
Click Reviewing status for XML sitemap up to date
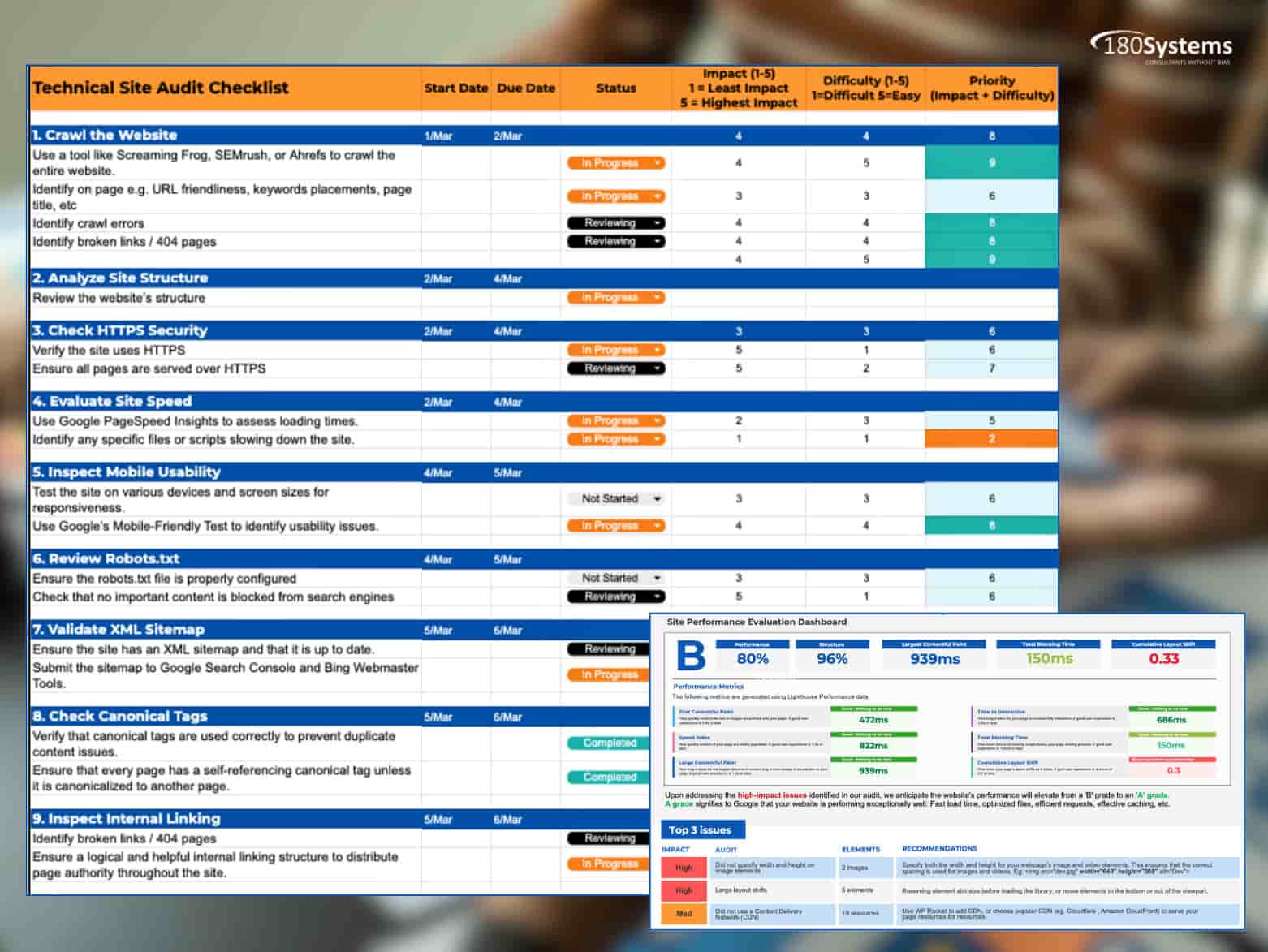(609, 649)
